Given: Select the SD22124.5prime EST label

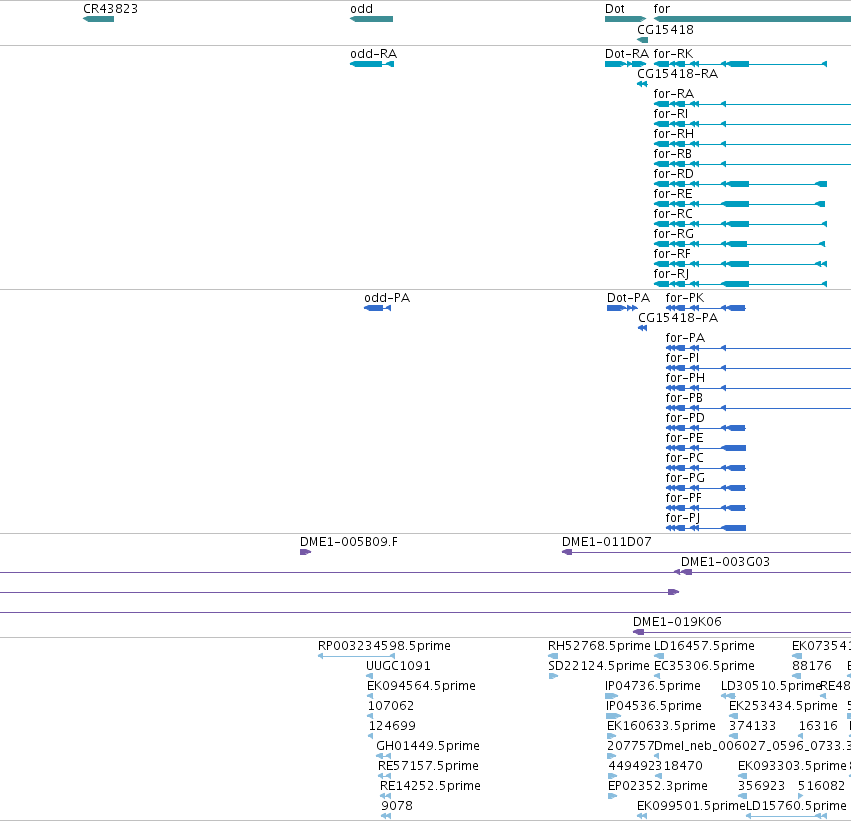Looking at the screenshot, I should click(599, 666).
